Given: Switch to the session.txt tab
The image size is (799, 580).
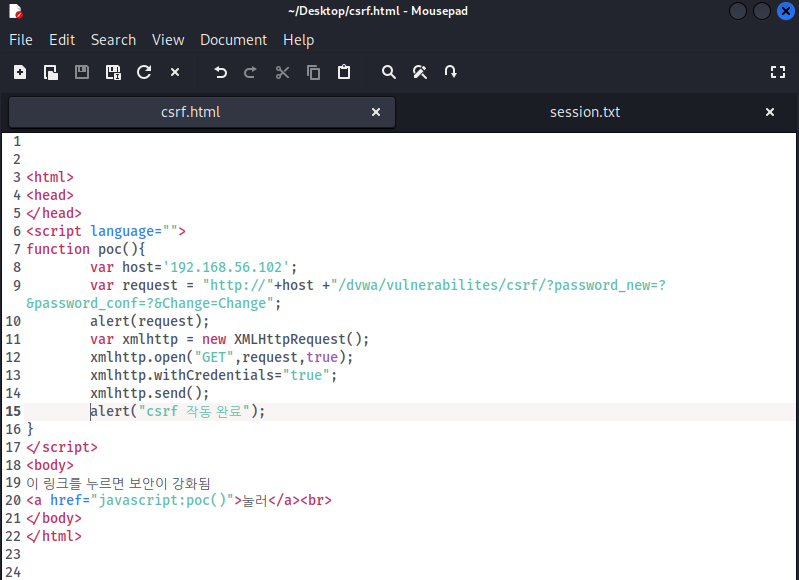Looking at the screenshot, I should pos(585,112).
